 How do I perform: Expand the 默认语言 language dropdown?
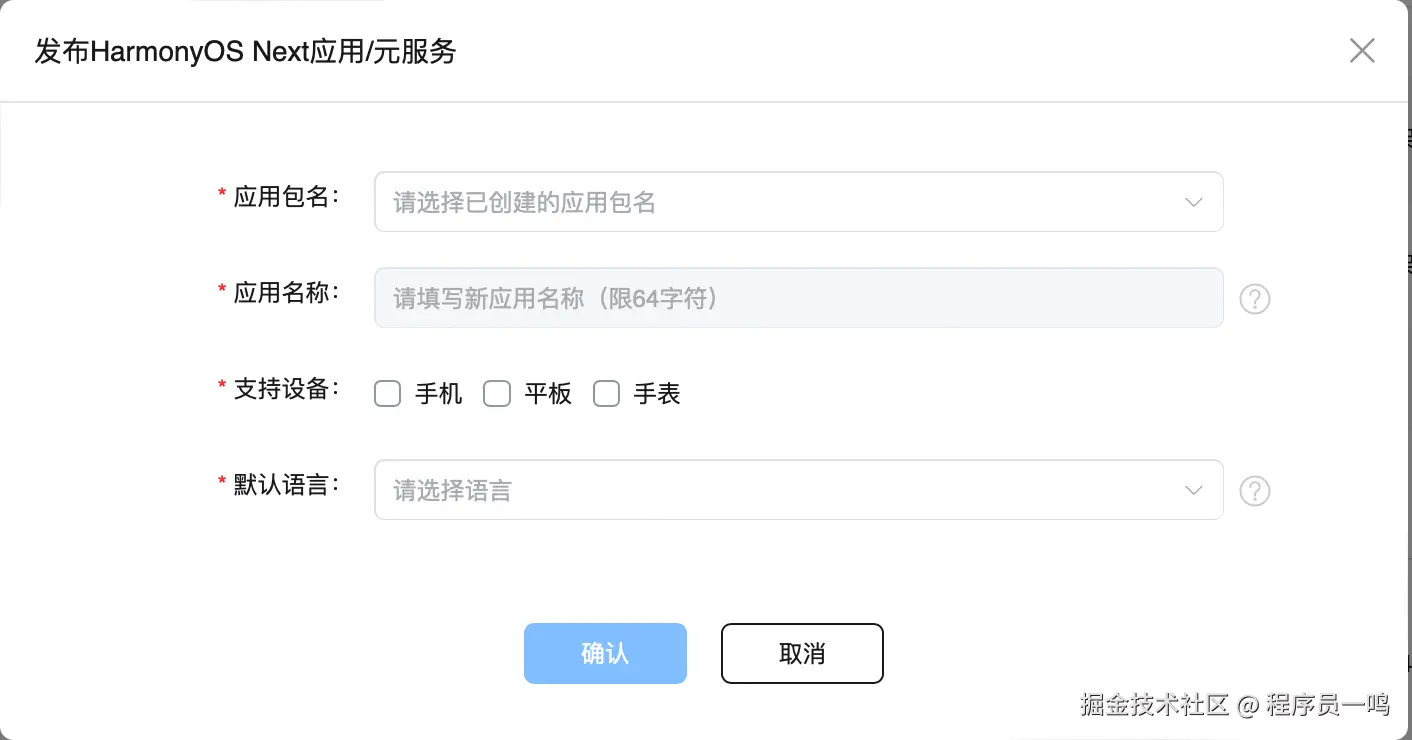pyautogui.click(x=780, y=490)
